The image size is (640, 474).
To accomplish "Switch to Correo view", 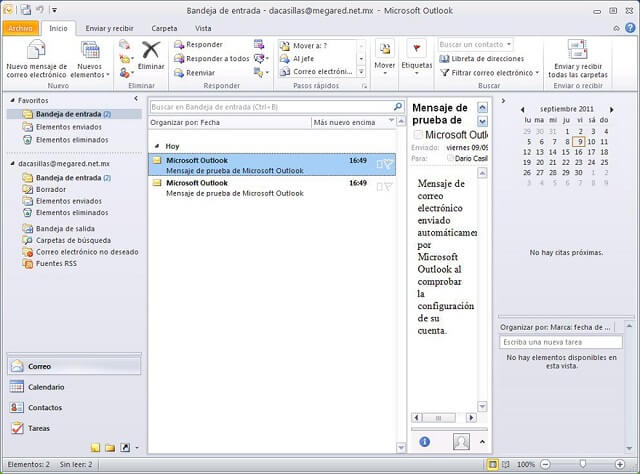I will tap(74, 366).
